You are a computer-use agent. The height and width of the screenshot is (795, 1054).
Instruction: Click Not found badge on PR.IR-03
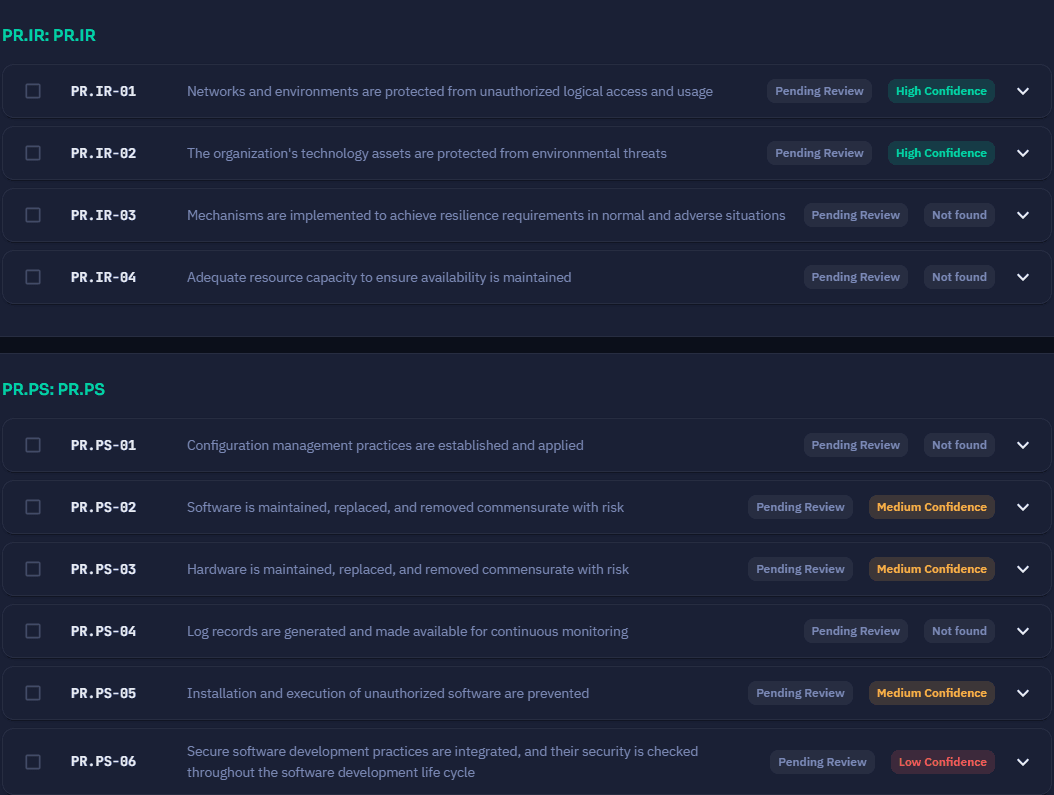click(959, 215)
